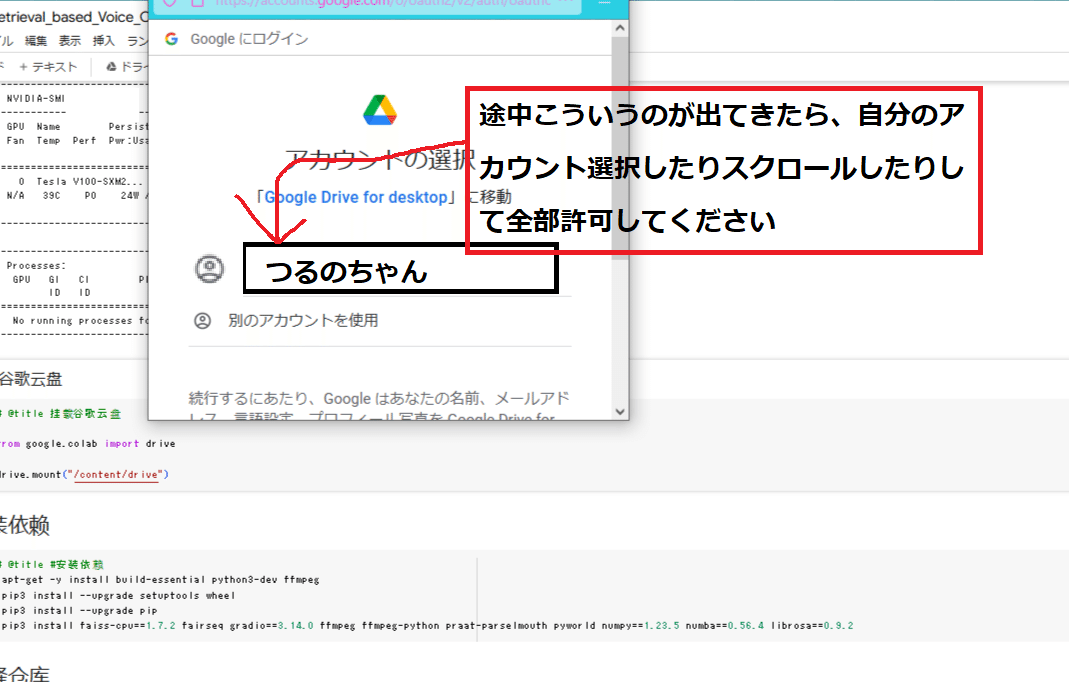Click the popup vertical scrollbar thumb
The image size is (1069, 682).
tap(620, 148)
